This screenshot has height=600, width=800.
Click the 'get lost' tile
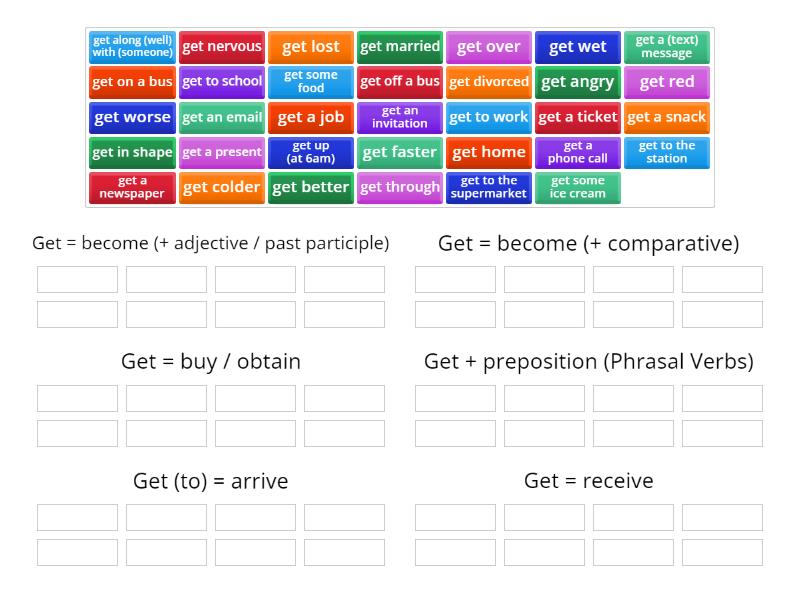[311, 46]
